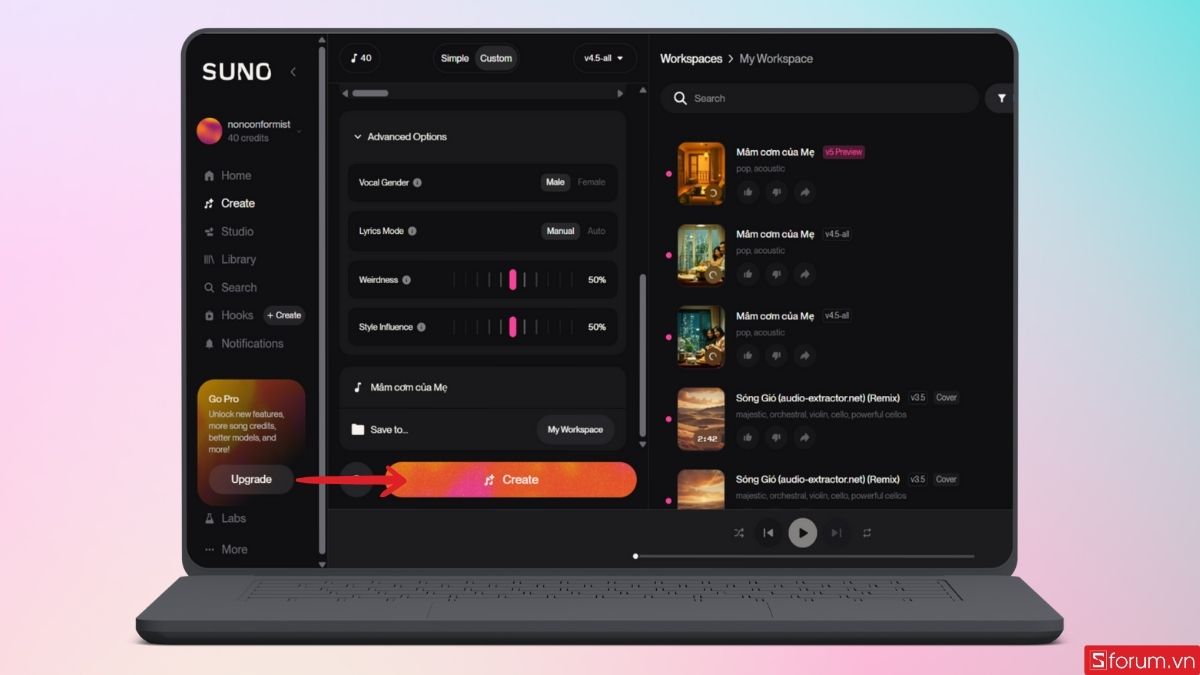Click the Hooks icon in the sidebar
This screenshot has height=675, width=1200.
(209, 315)
